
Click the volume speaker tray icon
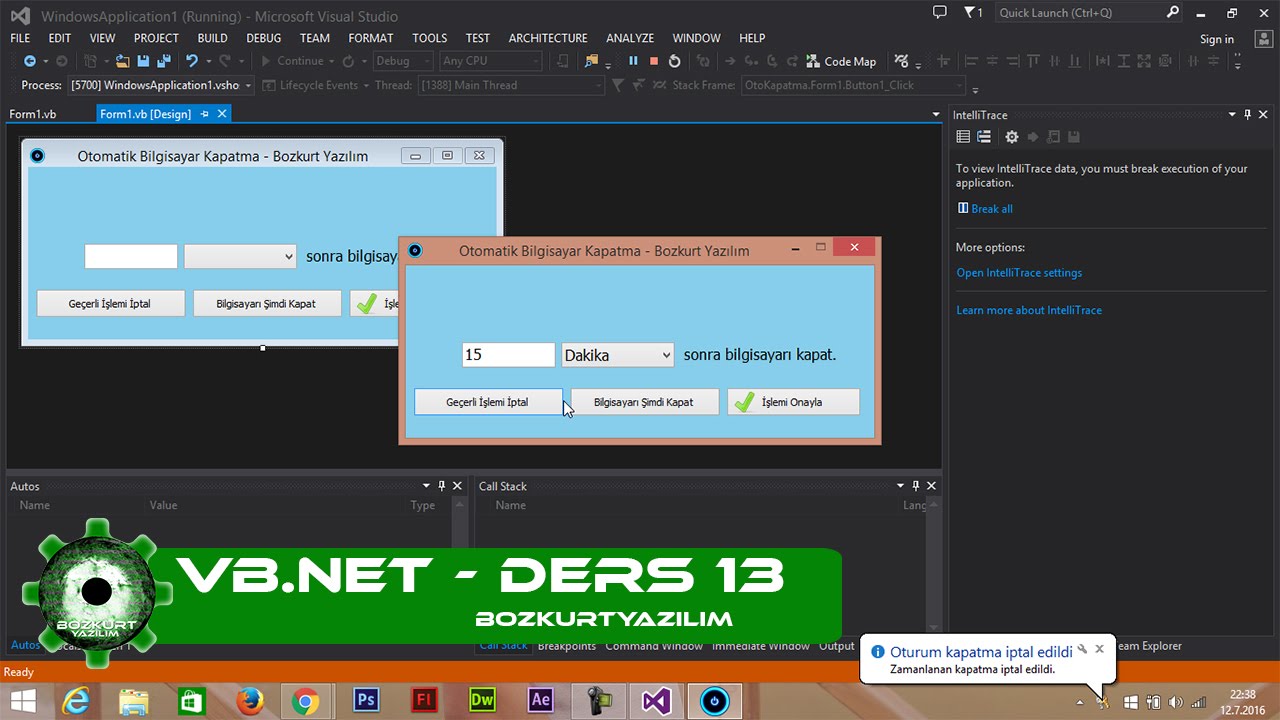click(x=1175, y=702)
